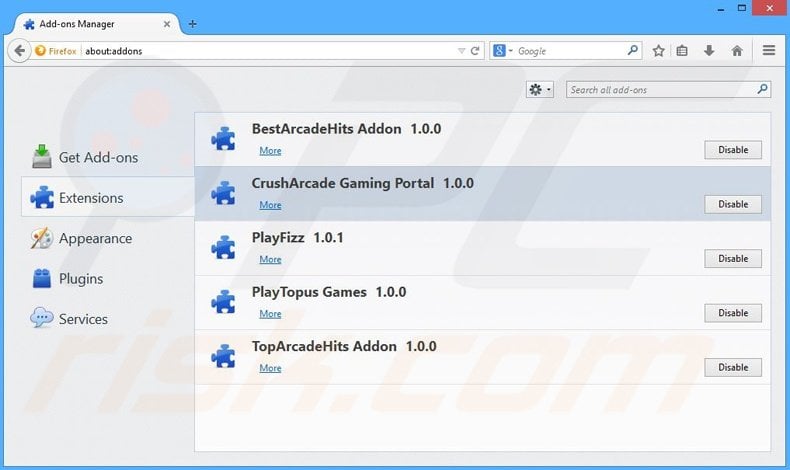Click the BestArcadeHits puzzle piece icon

(x=223, y=139)
